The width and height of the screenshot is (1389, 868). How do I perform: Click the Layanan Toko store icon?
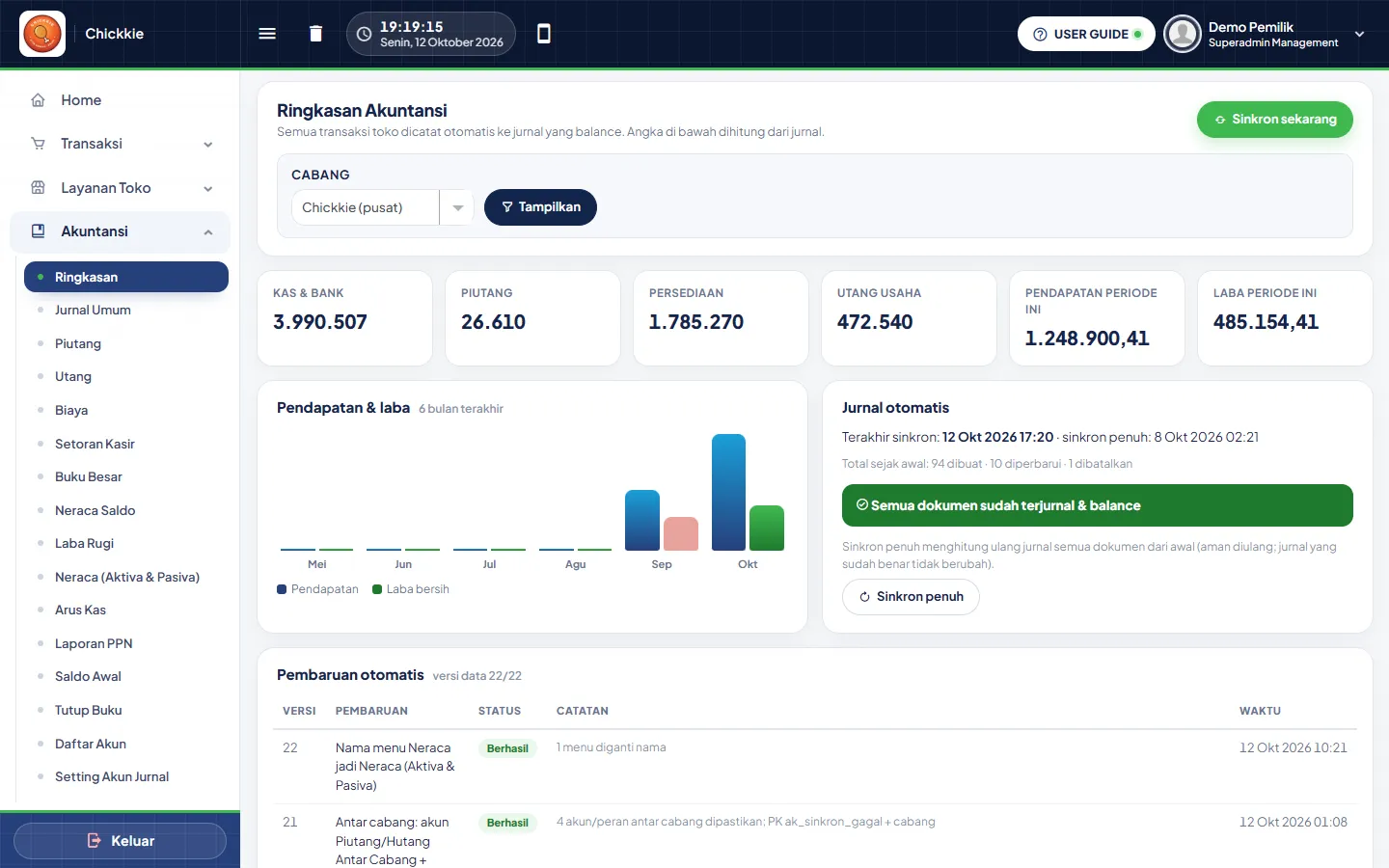tap(39, 188)
